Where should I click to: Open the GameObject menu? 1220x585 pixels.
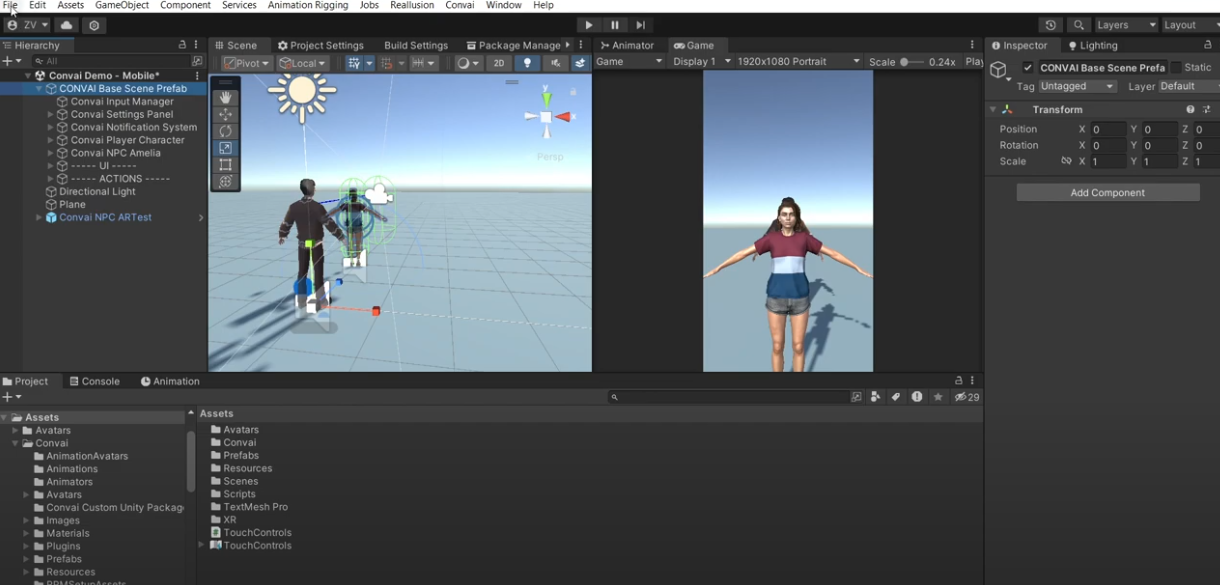coord(123,5)
